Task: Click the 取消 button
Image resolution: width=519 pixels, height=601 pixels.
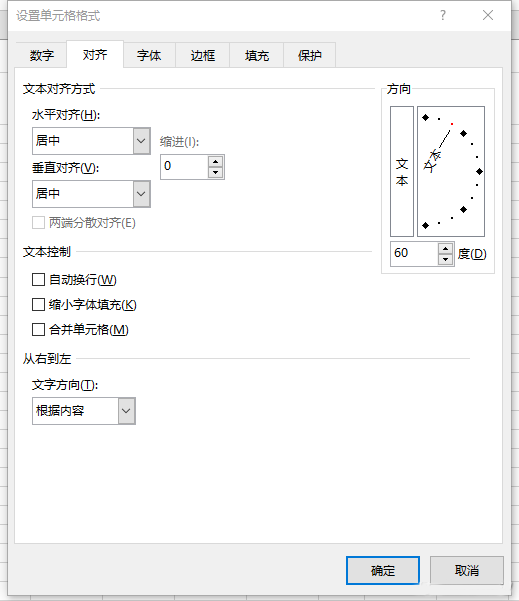Action: 466,570
